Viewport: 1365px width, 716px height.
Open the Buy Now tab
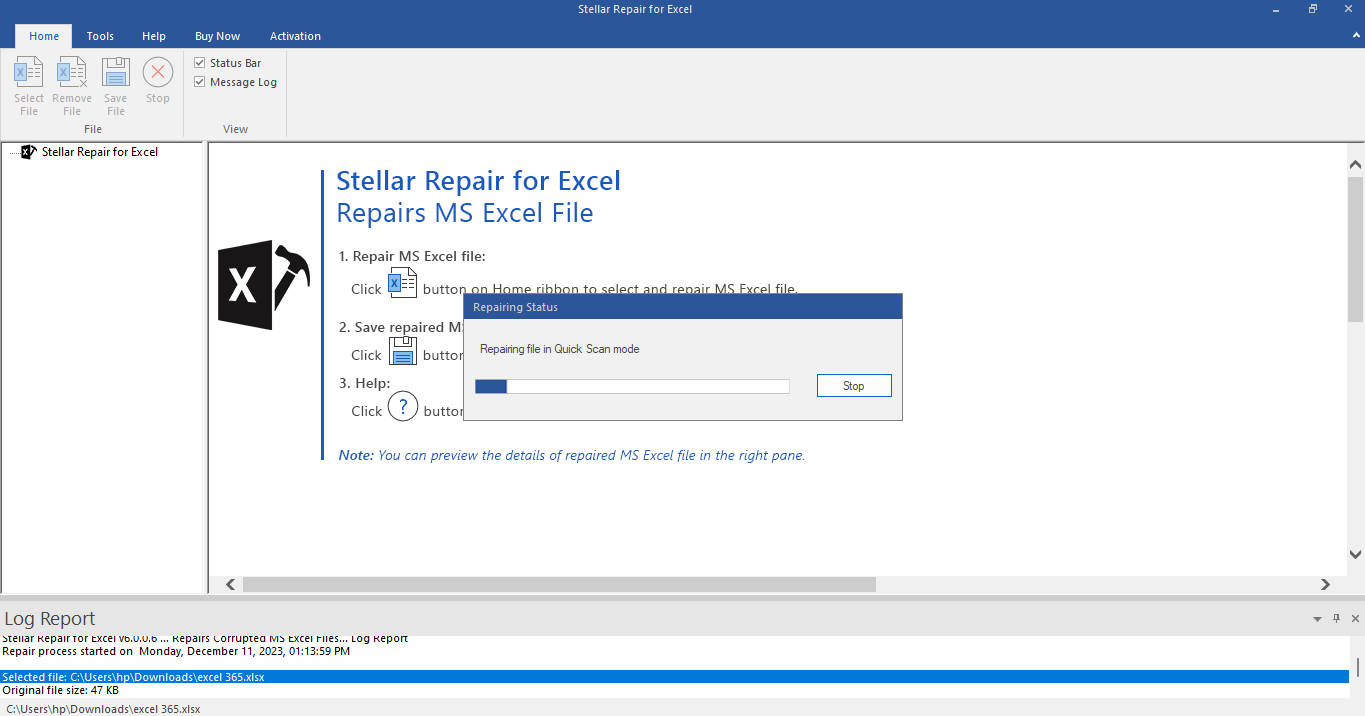click(217, 36)
